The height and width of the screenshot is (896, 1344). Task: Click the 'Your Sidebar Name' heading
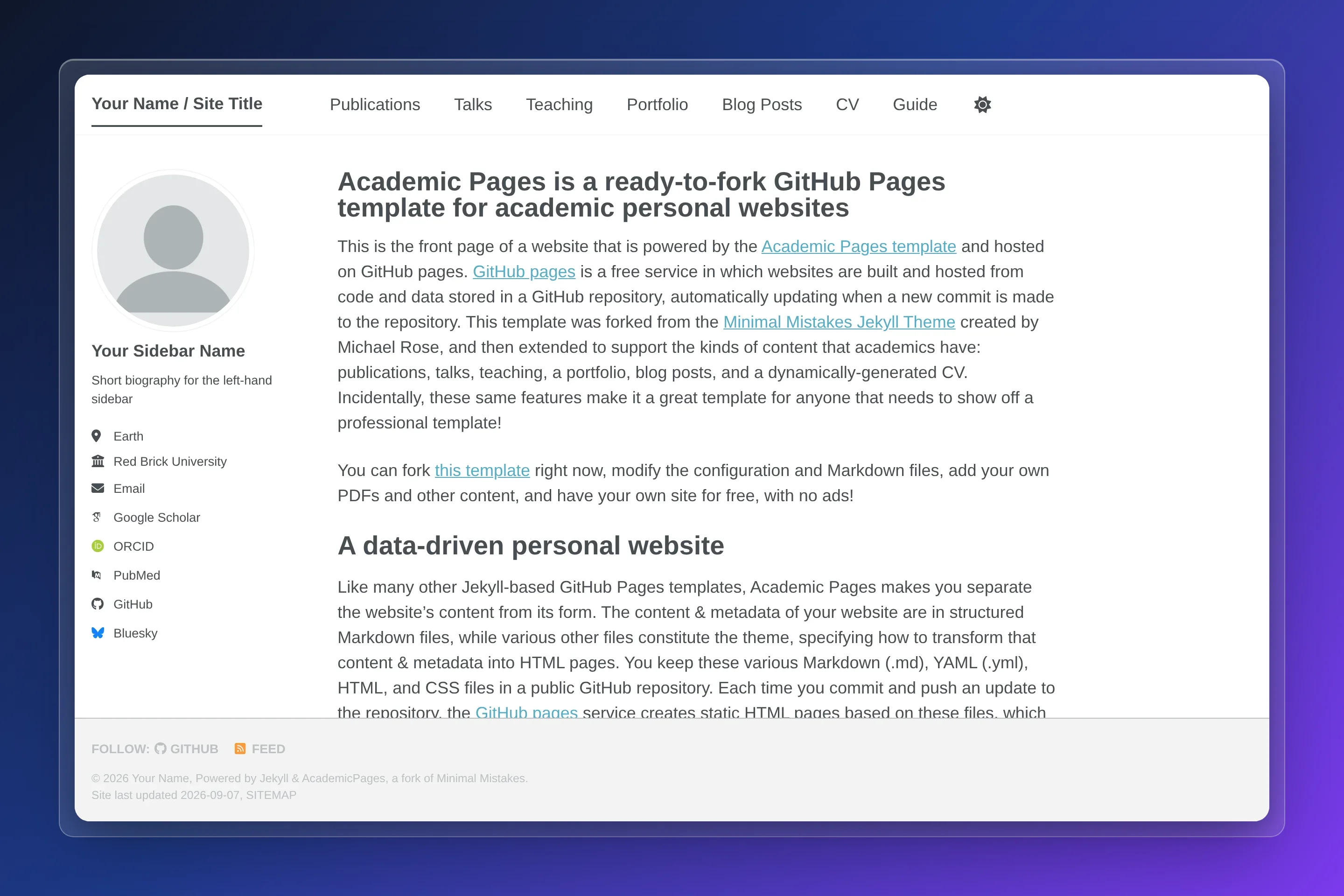168,351
